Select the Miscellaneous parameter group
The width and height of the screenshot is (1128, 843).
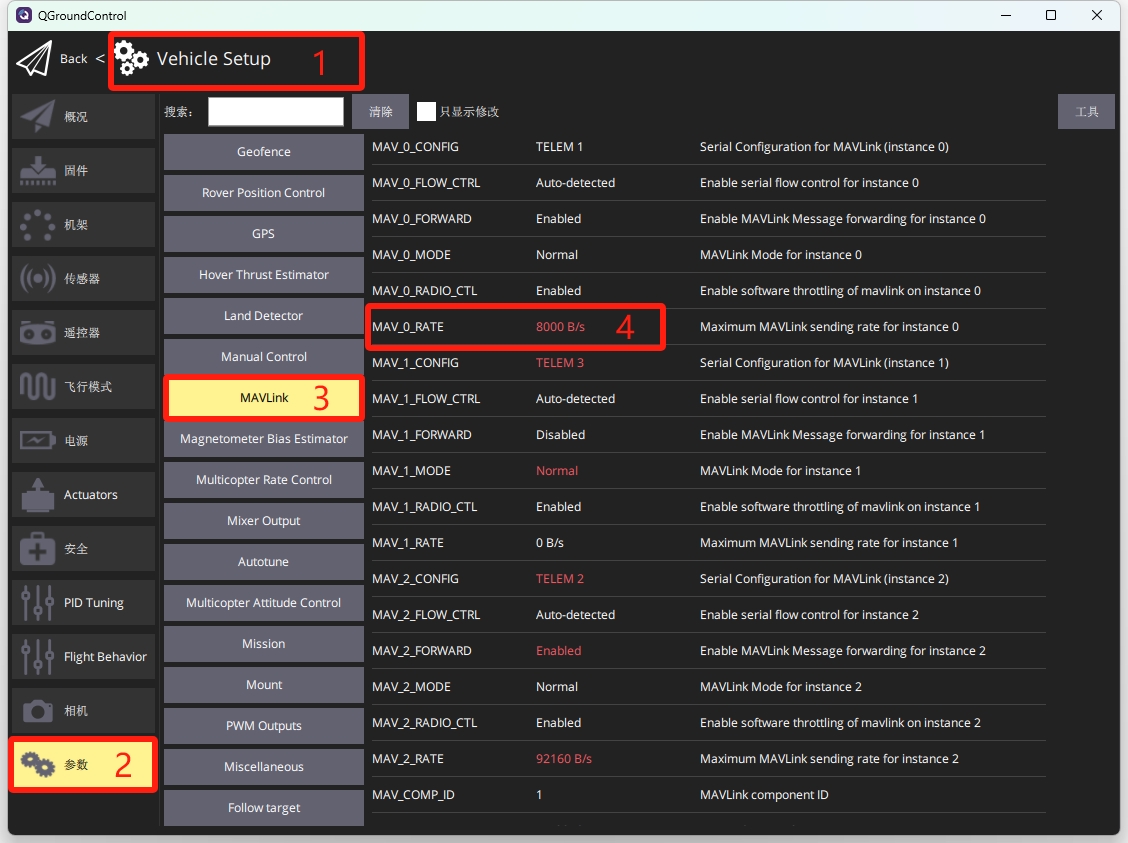pyautogui.click(x=264, y=767)
